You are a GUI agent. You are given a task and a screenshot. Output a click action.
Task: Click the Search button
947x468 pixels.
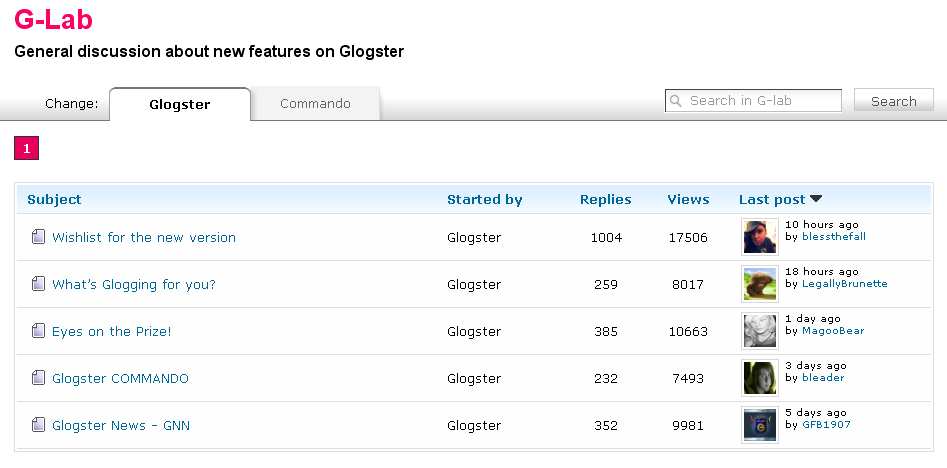[x=894, y=101]
